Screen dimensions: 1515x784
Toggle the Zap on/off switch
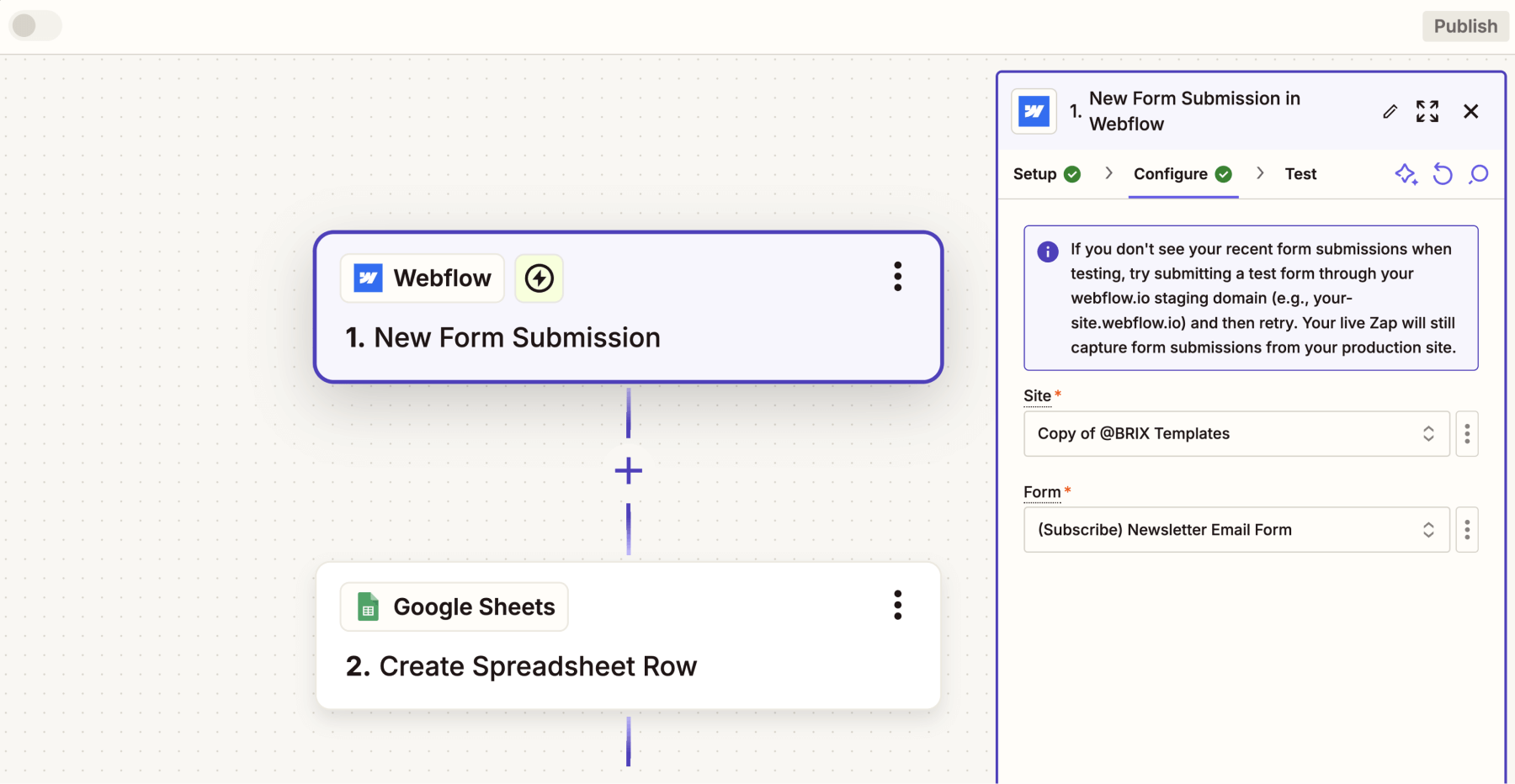(x=35, y=25)
